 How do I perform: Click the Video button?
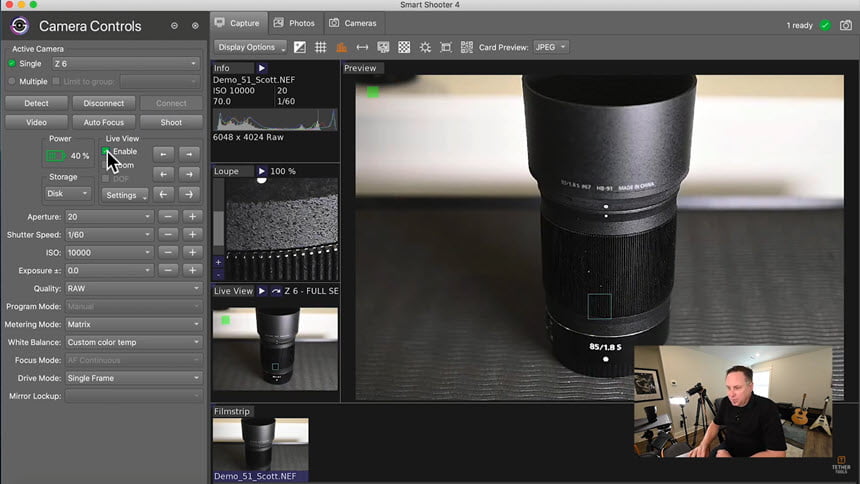pos(36,122)
